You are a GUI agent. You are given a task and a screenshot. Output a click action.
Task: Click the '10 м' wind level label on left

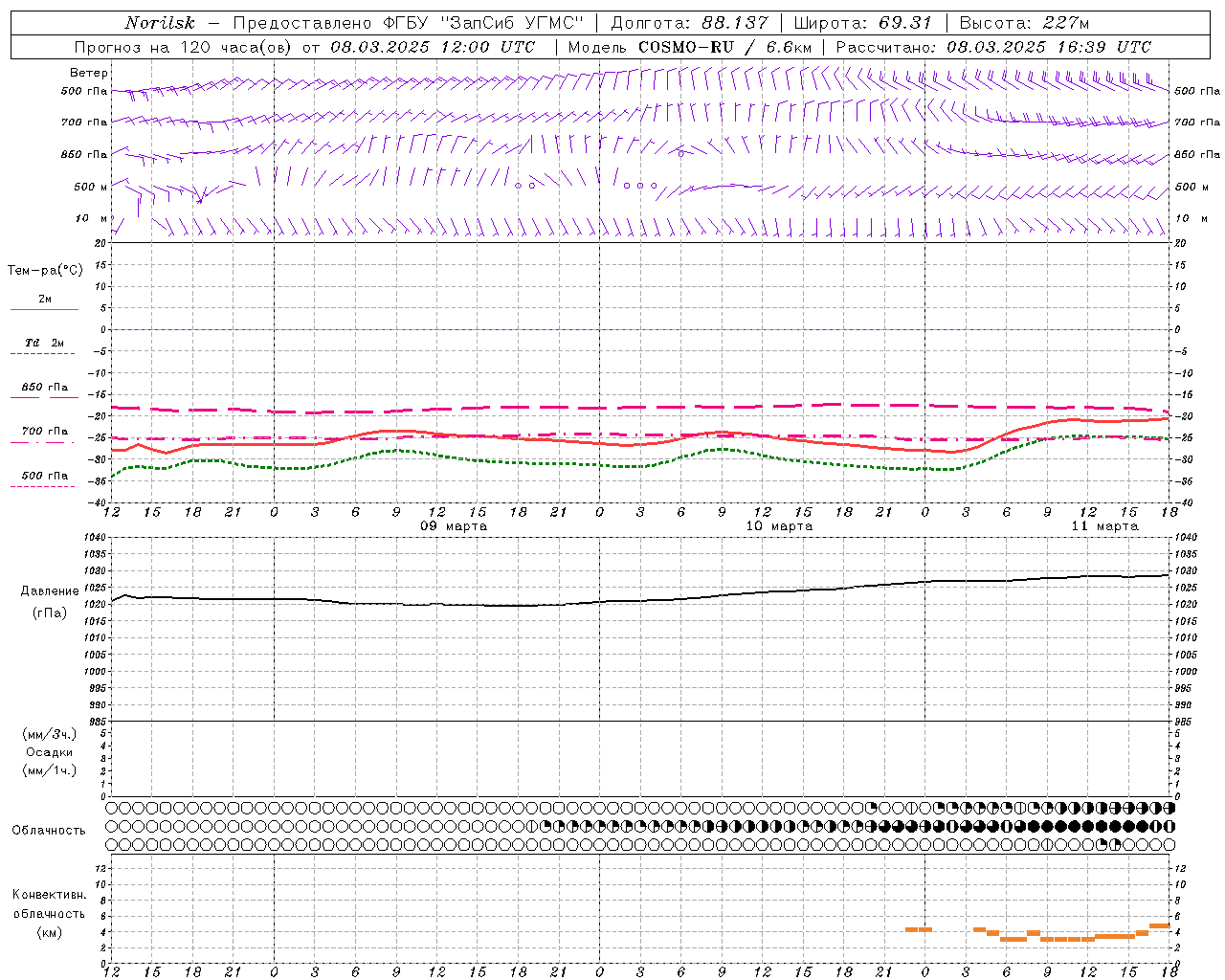[91, 219]
